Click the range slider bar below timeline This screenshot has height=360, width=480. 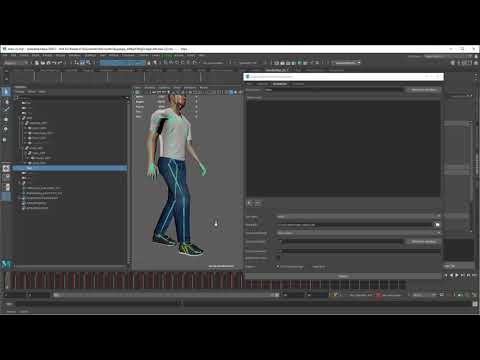point(166,295)
